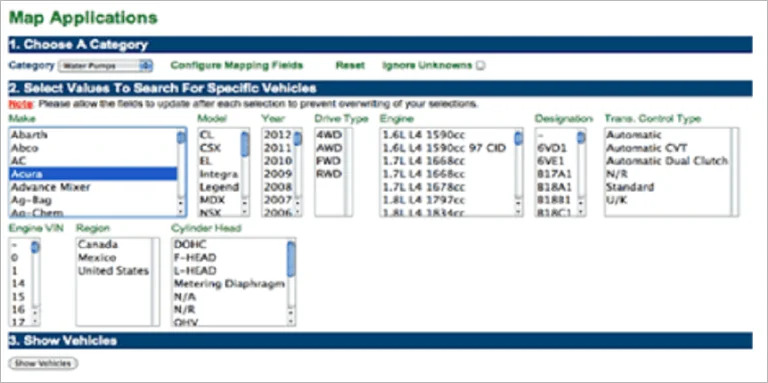Click the Make list scrollbar down arrow

coord(182,212)
